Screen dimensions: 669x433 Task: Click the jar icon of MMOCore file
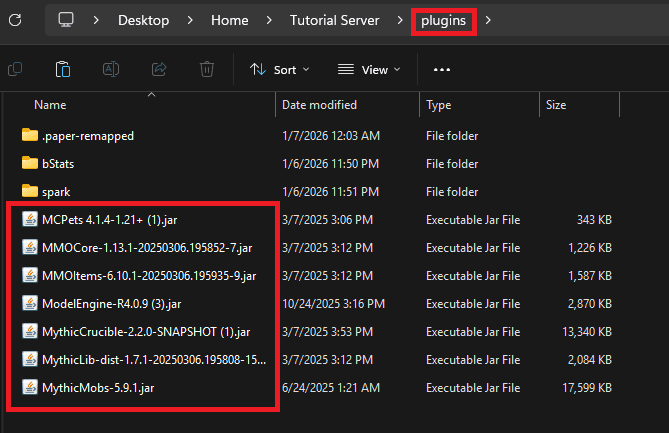30,247
